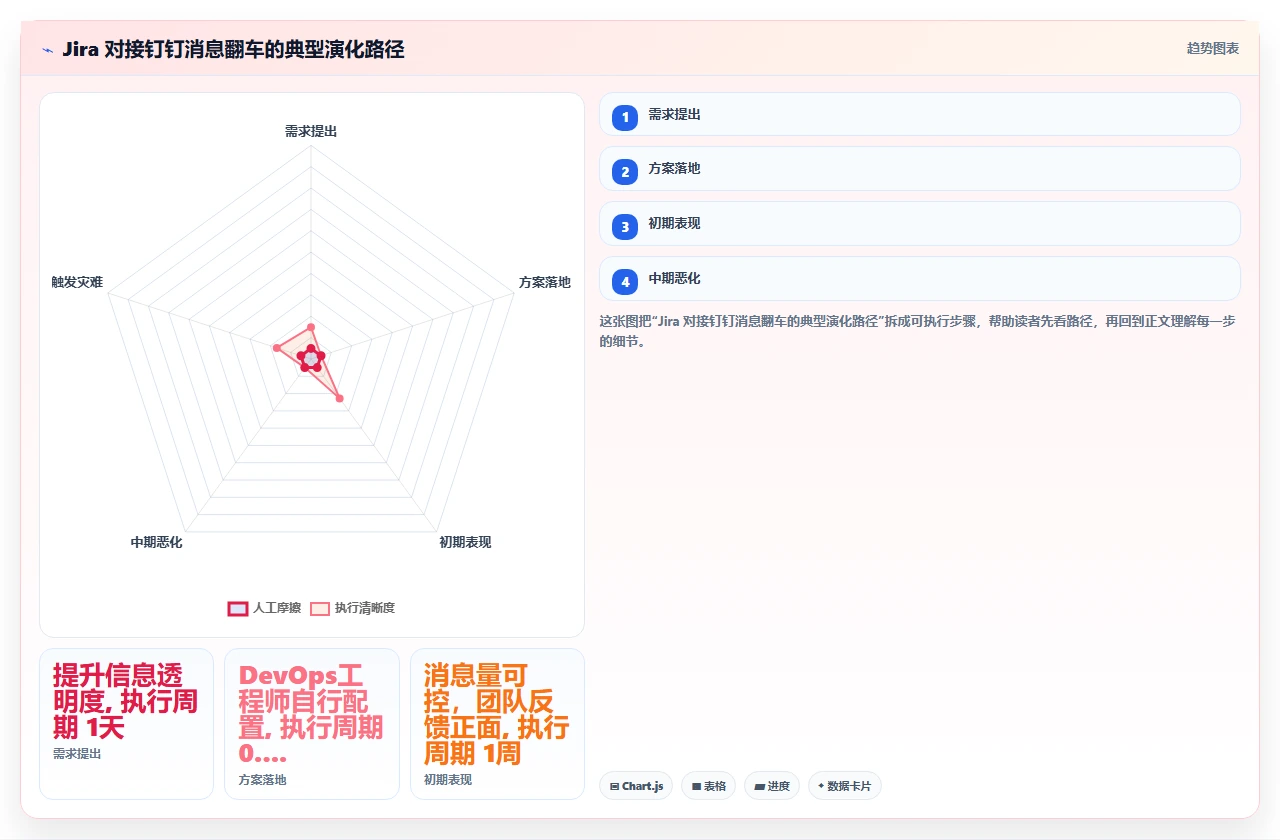Toggle the 人工摩擦 legend entry
Image resolution: width=1280 pixels, height=840 pixels.
pyautogui.click(x=265, y=608)
